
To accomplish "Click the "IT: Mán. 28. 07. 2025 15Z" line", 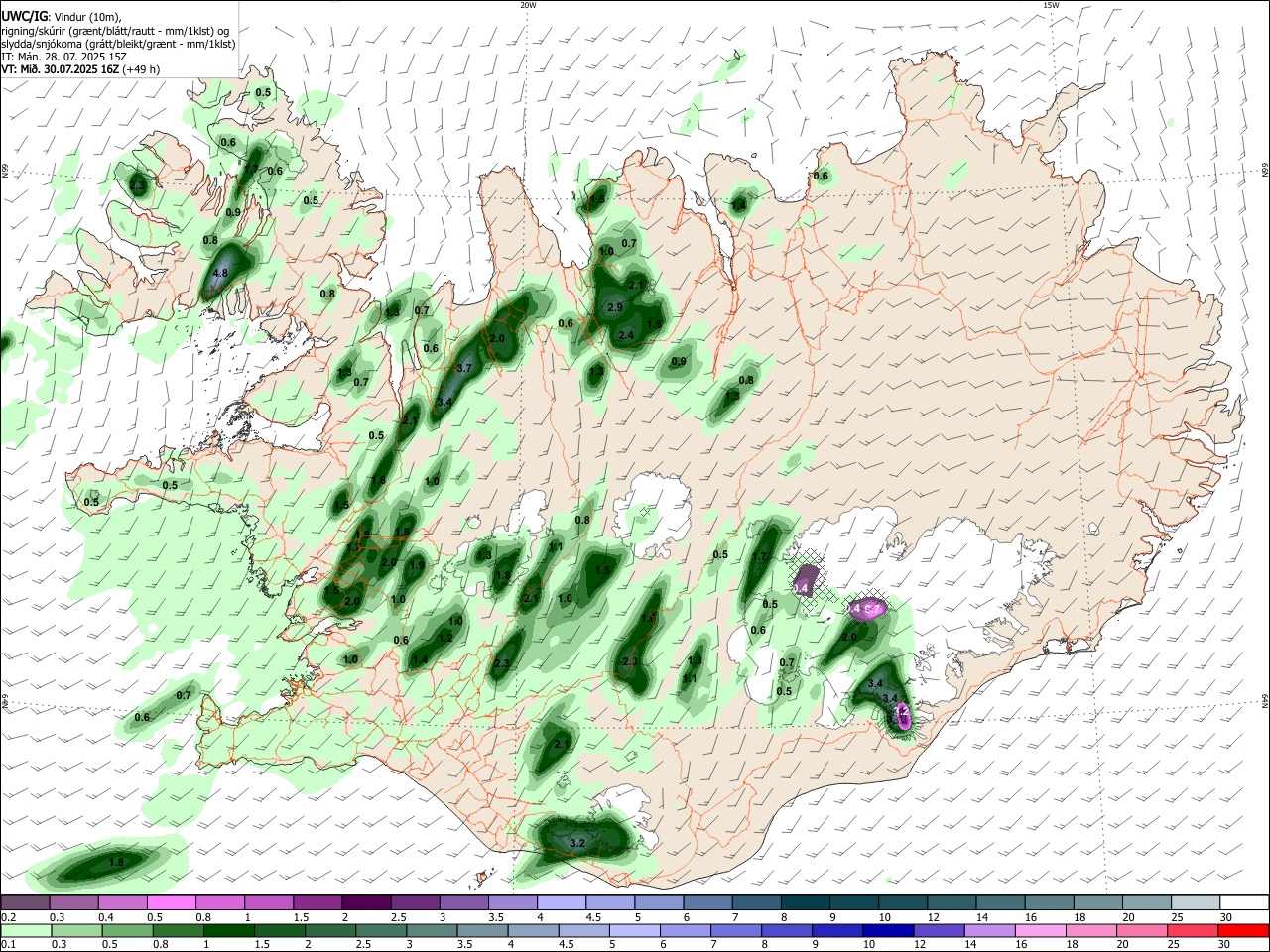I will pyautogui.click(x=63, y=57).
